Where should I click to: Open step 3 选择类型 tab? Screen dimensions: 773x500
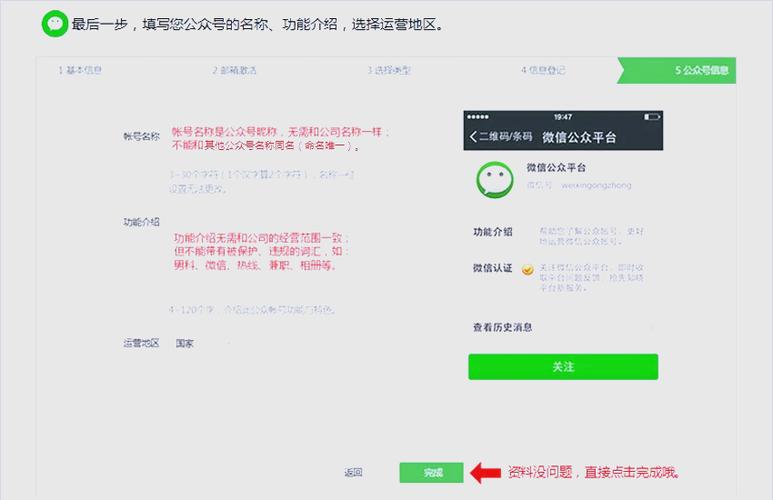pyautogui.click(x=389, y=70)
